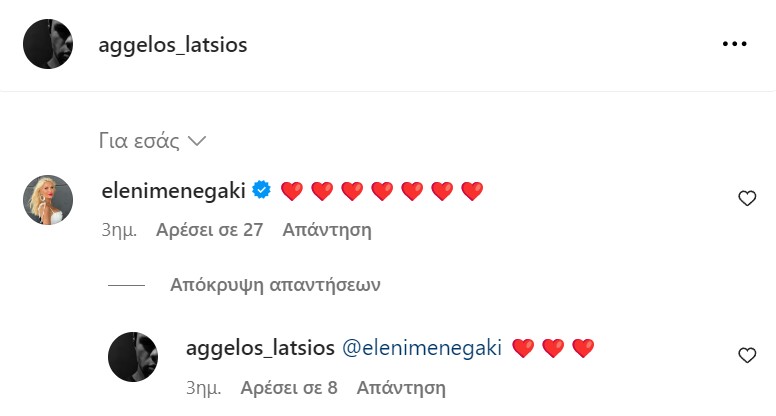Open the aggelos_latsios username on the reply
Screen dimensions: 776x416
(259, 347)
